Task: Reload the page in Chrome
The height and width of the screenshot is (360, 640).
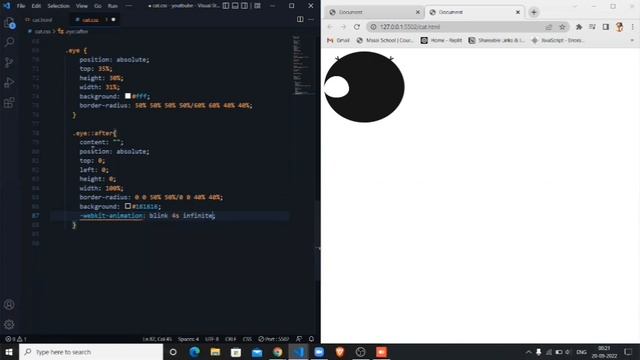Action: (357, 27)
